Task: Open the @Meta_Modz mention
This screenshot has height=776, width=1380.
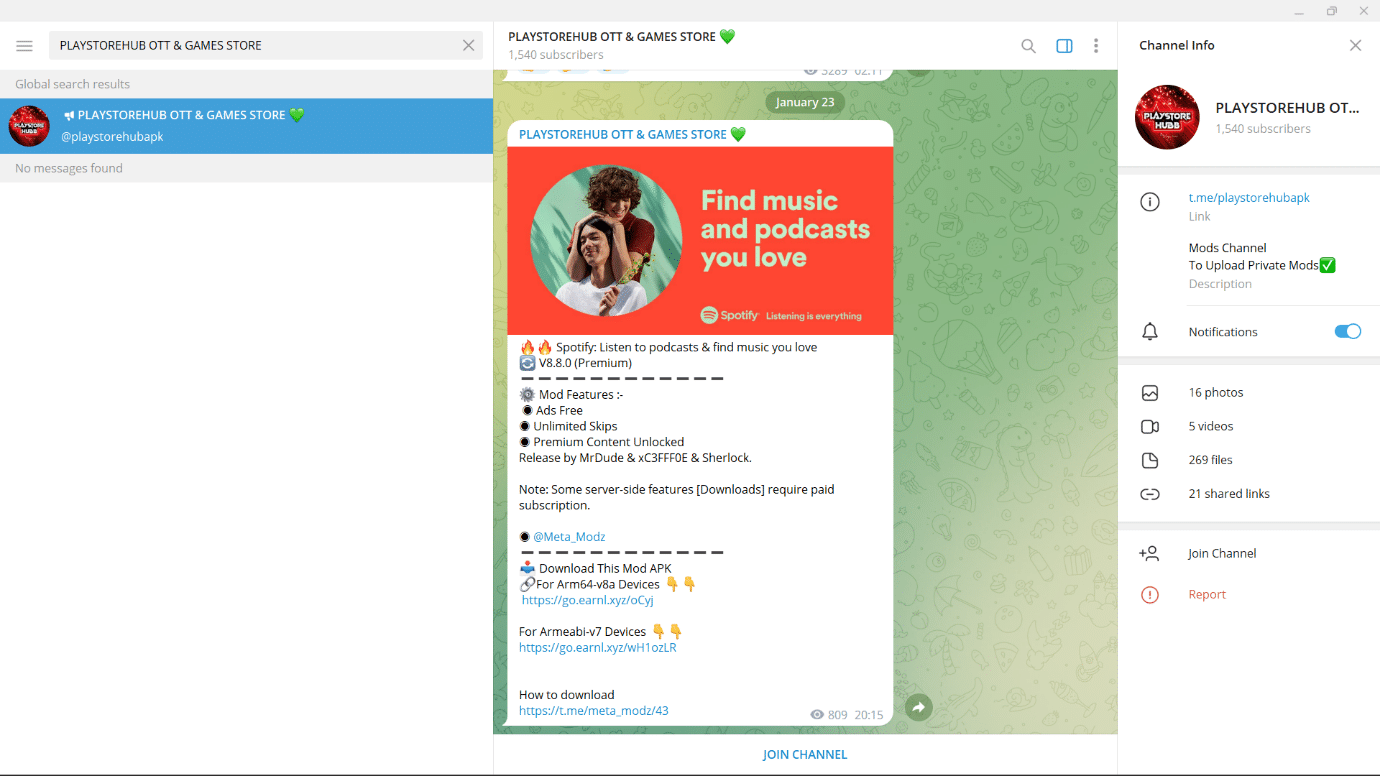Action: pyautogui.click(x=569, y=537)
